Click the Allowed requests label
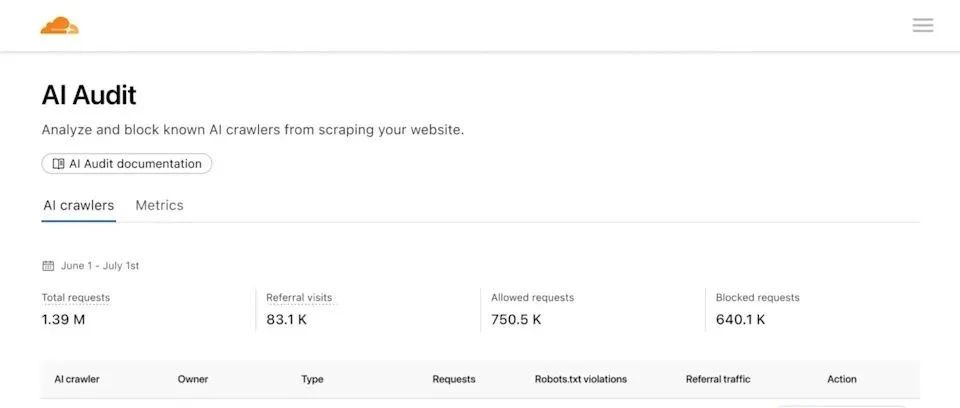This screenshot has width=960, height=408. 533,298
